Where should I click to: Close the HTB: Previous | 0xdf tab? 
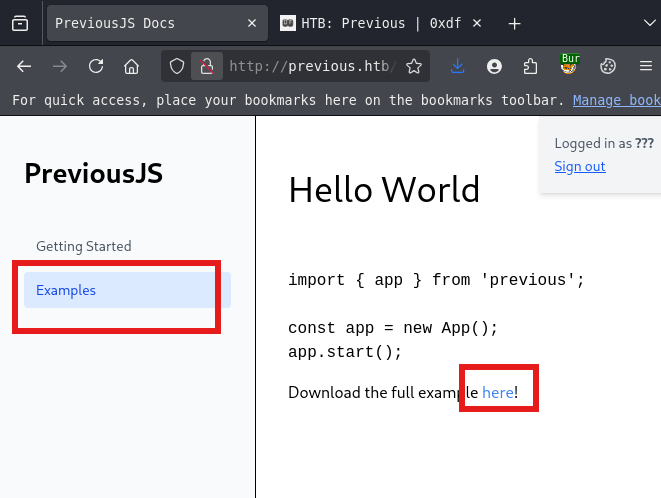[x=477, y=23]
